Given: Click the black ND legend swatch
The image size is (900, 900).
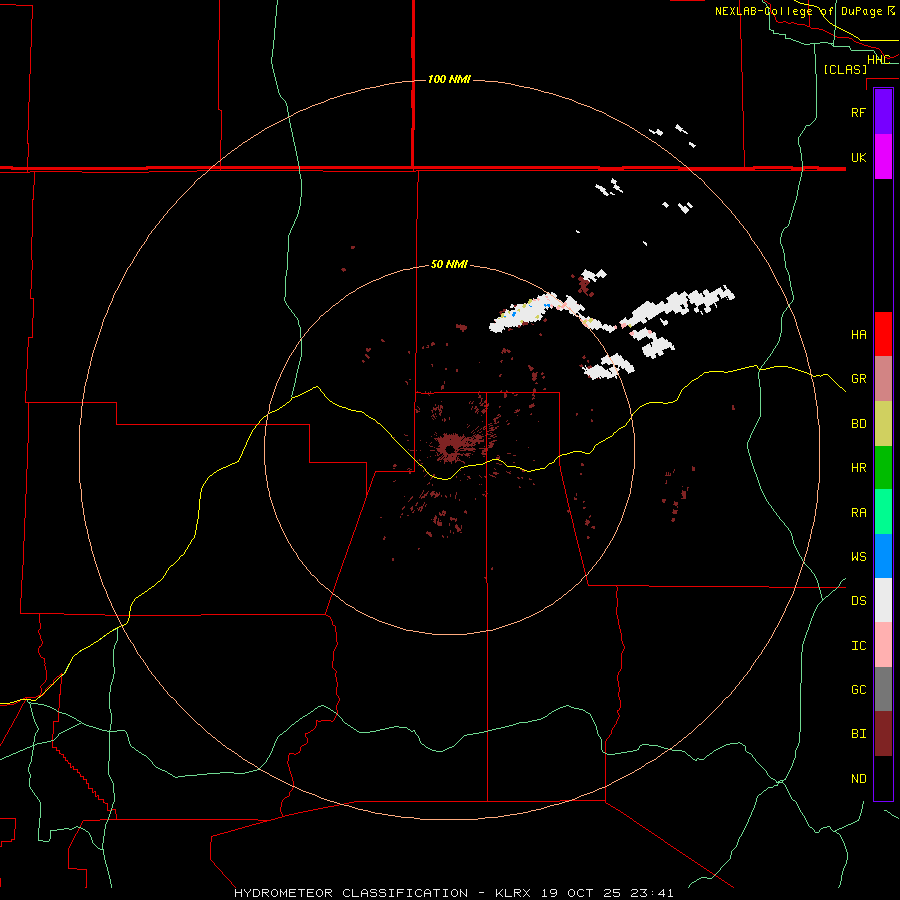Looking at the screenshot, I should click(883, 778).
